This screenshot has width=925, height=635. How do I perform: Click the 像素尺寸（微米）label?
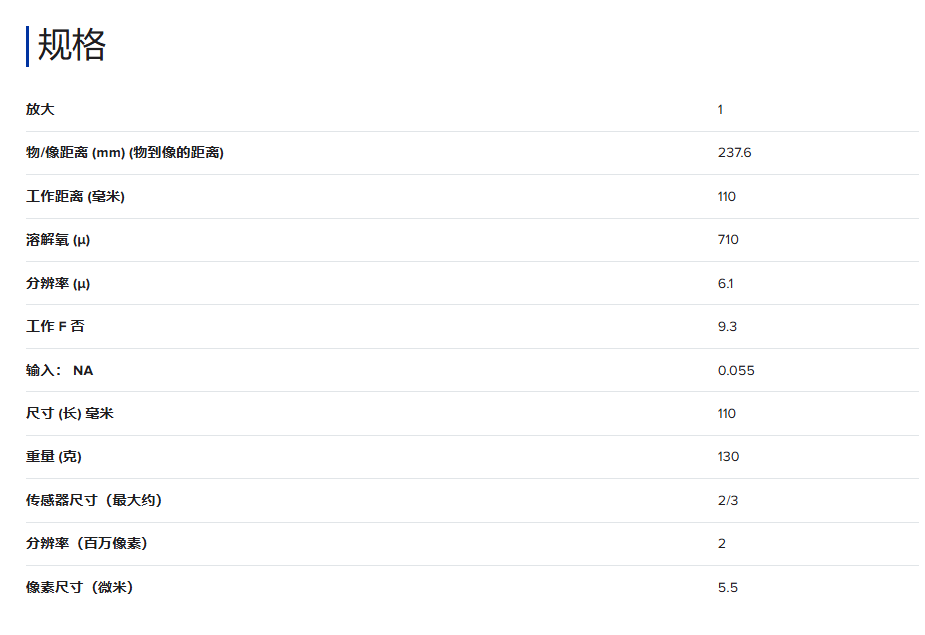click(79, 587)
